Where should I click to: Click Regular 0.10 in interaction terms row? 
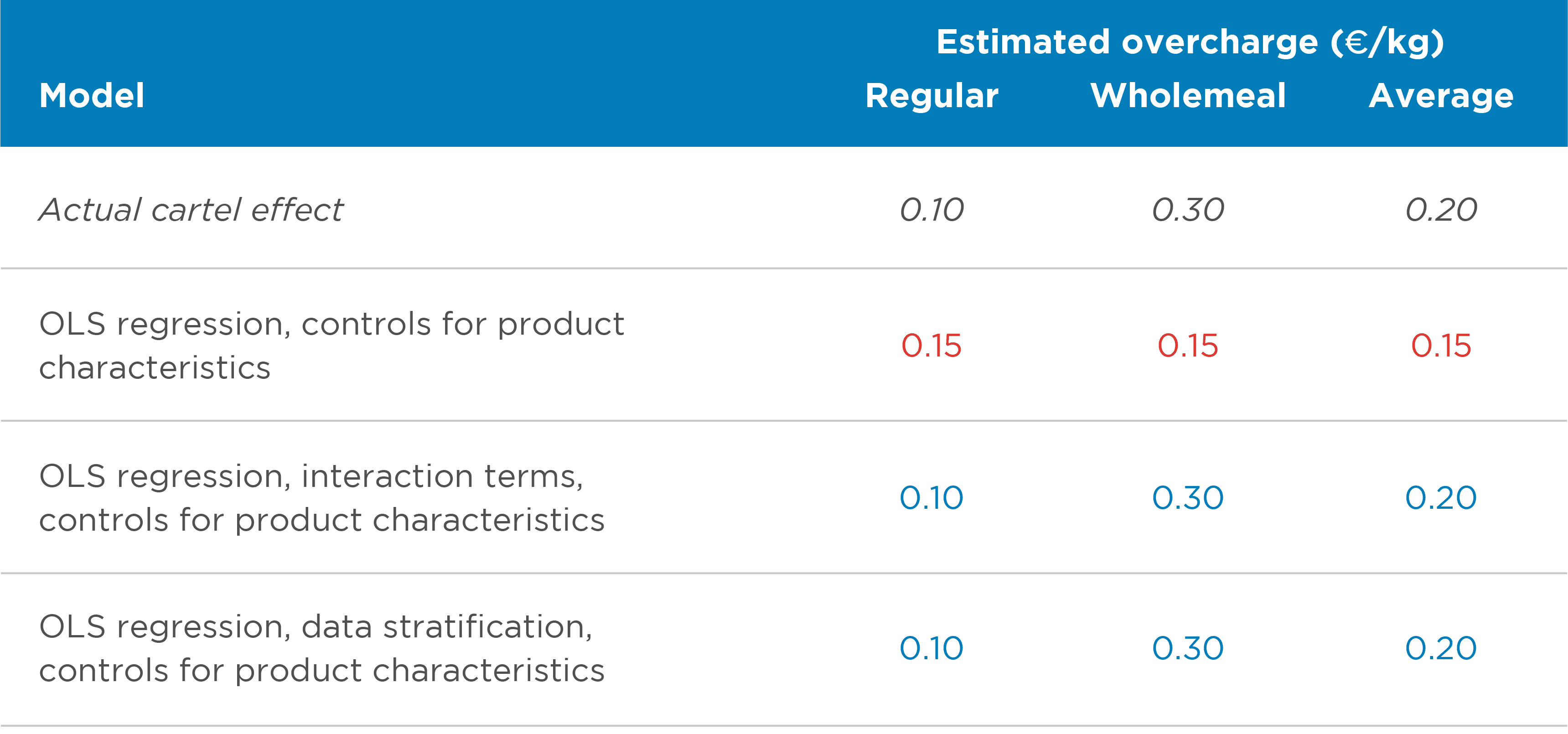931,498
